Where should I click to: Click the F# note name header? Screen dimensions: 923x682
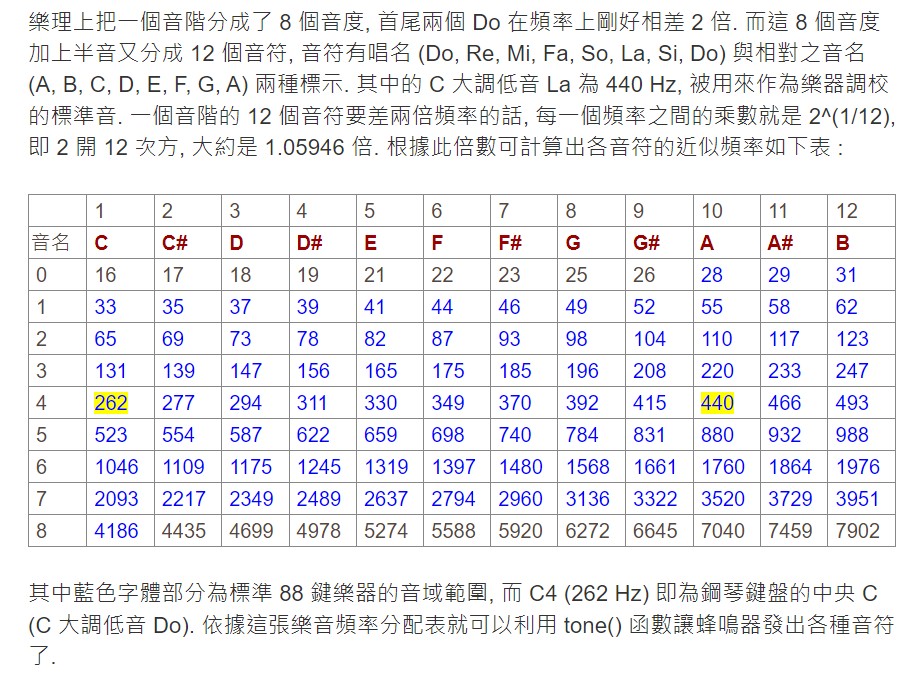[x=510, y=243]
